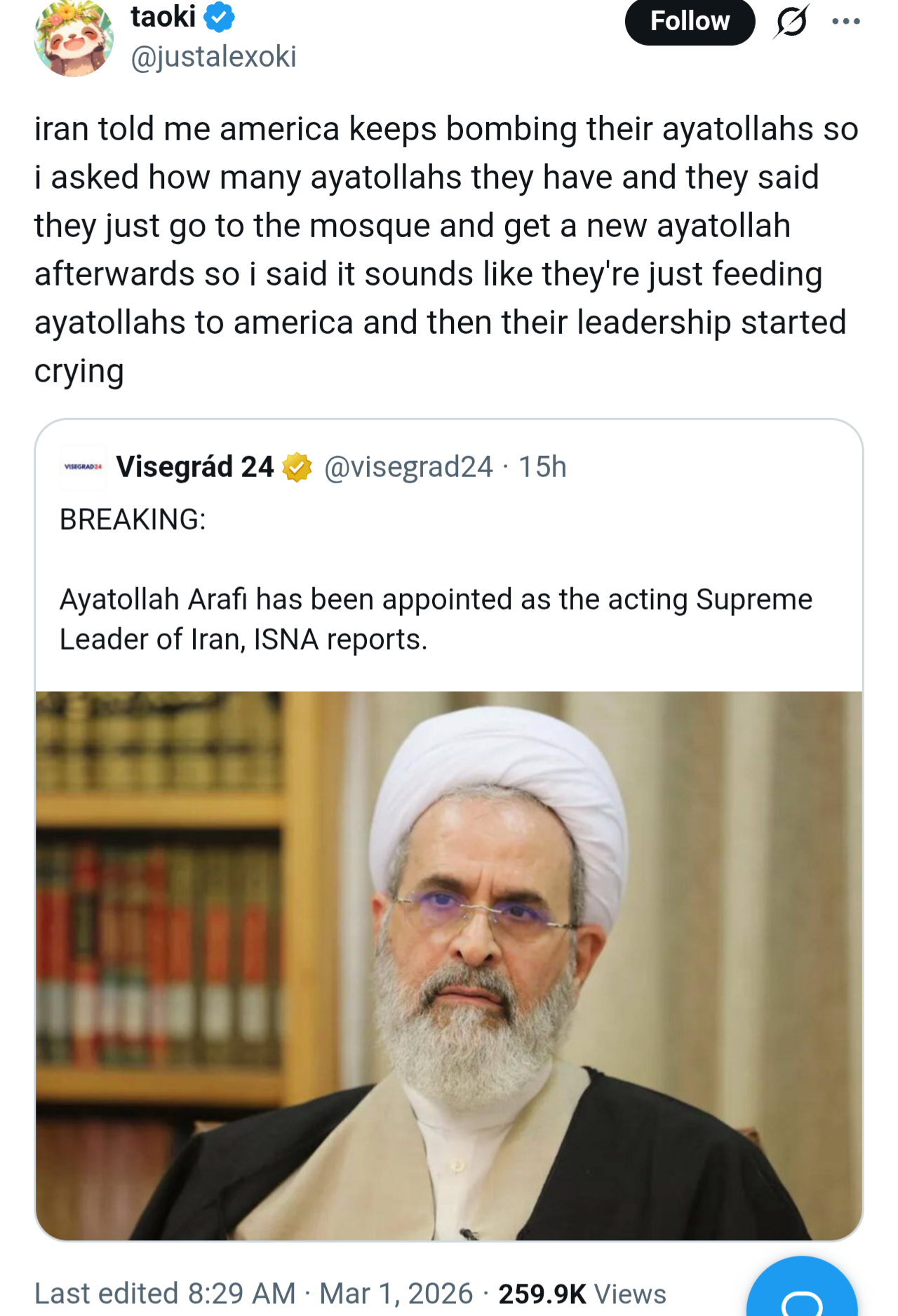
Task: Visit the @justalexoki handle
Action: click(x=213, y=57)
